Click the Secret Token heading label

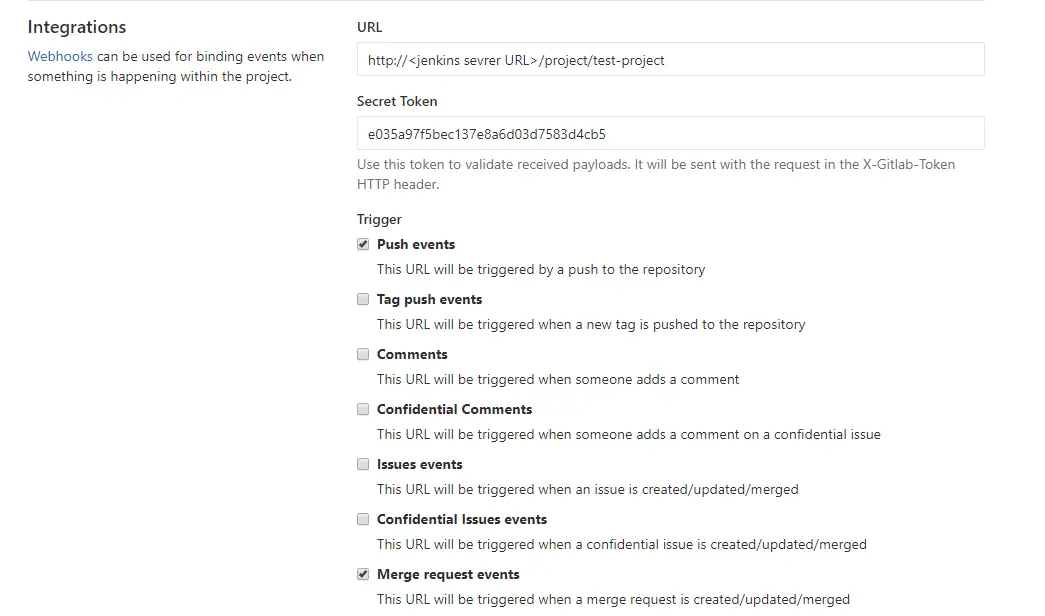click(396, 101)
